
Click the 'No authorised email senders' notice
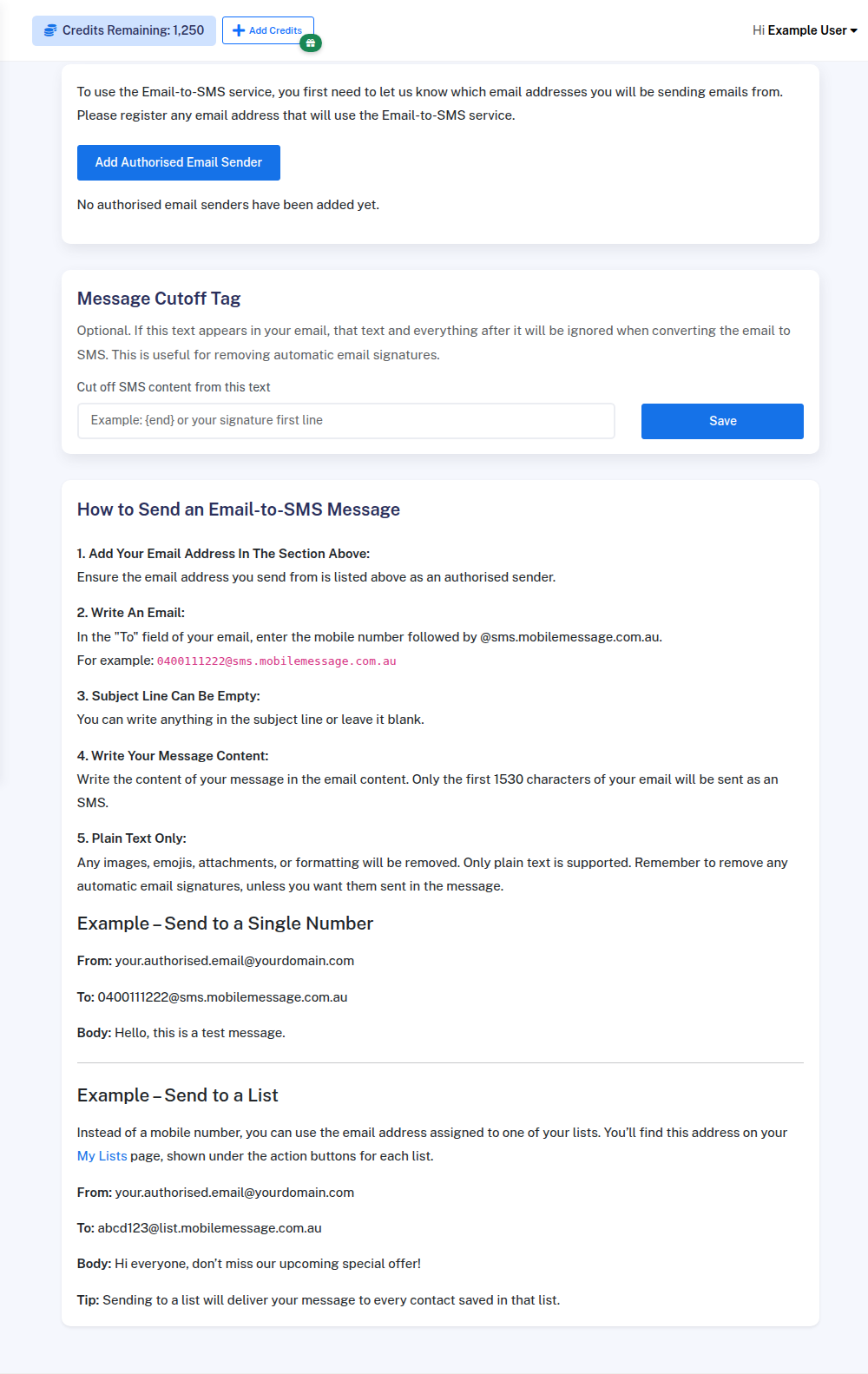228,205
